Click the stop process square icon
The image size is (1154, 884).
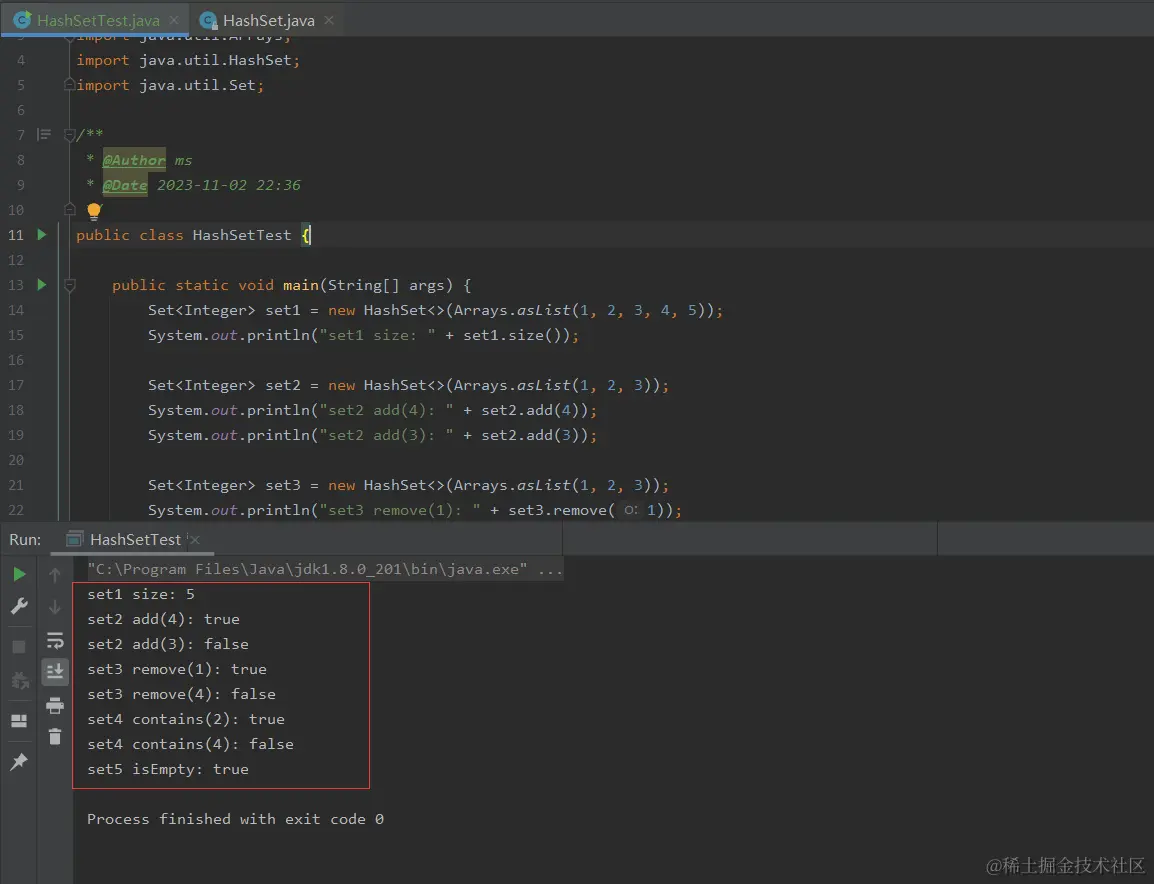point(19,646)
